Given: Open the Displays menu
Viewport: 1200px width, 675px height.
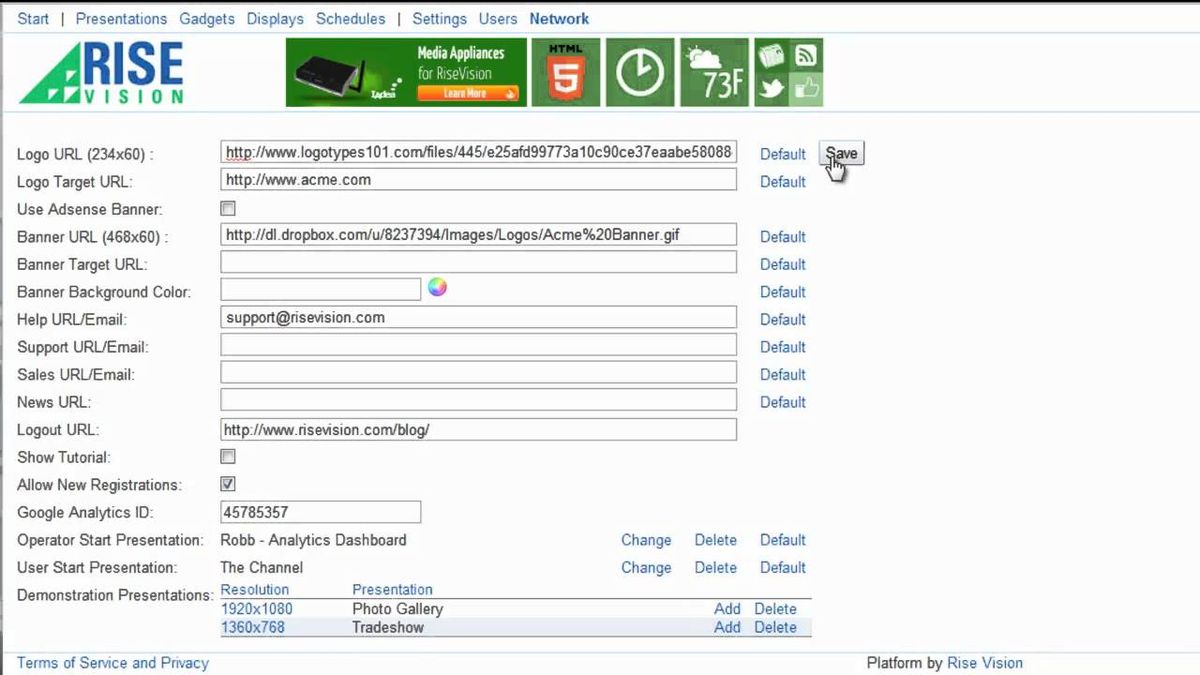Looking at the screenshot, I should click(x=275, y=19).
